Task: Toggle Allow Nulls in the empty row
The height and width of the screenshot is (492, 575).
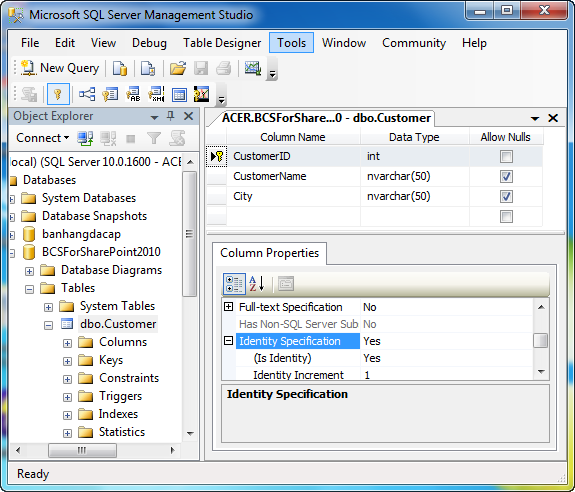Action: pyautogui.click(x=506, y=216)
